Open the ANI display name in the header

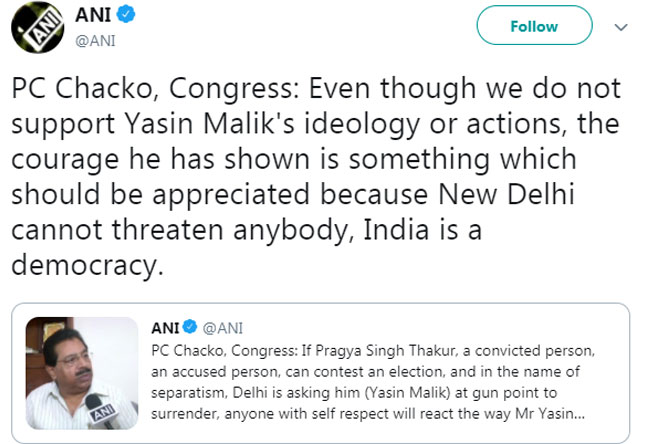pos(97,16)
